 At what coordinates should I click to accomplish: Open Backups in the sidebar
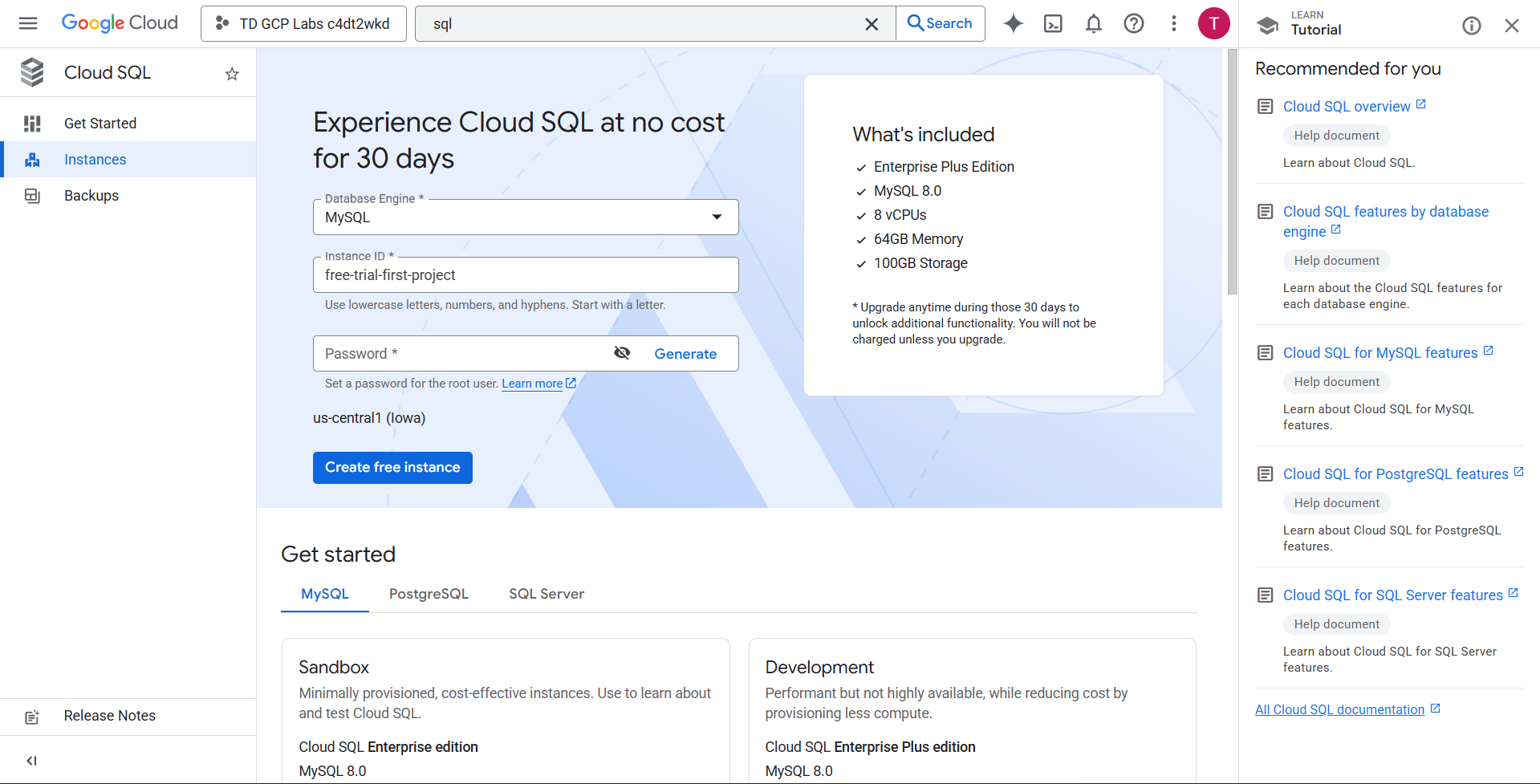(x=91, y=196)
